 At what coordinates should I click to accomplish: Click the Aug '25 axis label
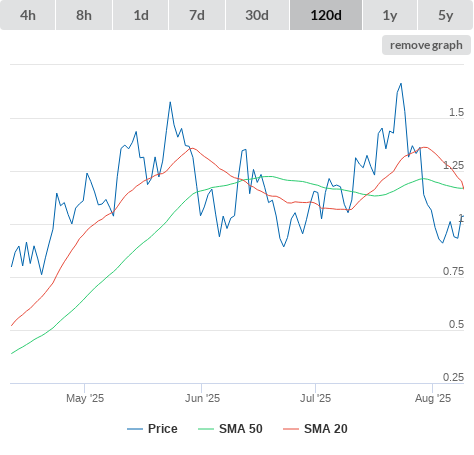[433, 398]
